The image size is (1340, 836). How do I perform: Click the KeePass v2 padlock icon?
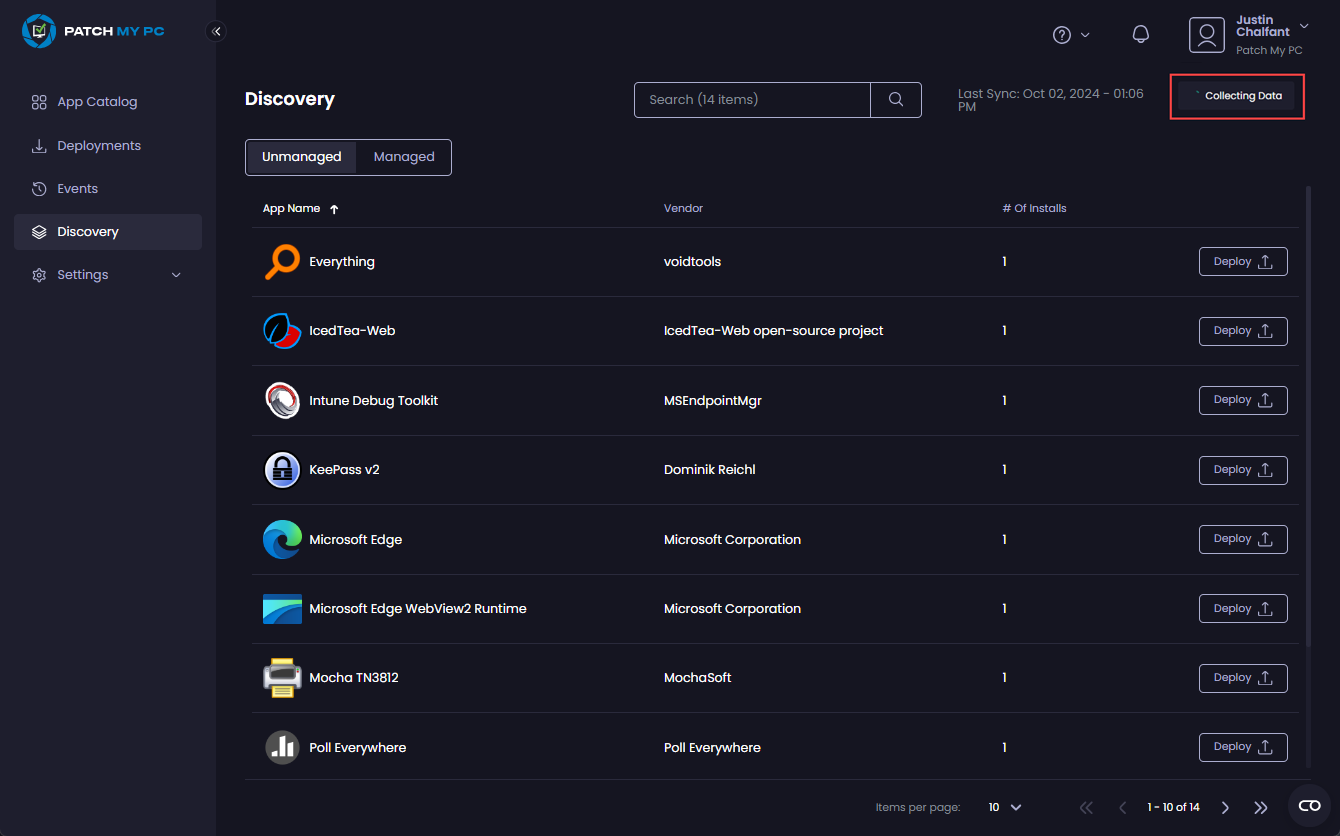pos(282,470)
